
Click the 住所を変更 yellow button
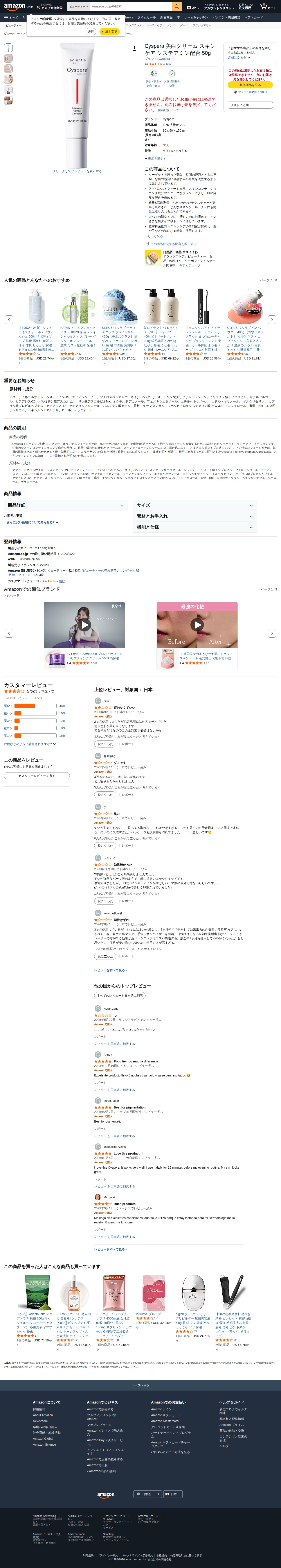coord(110,32)
